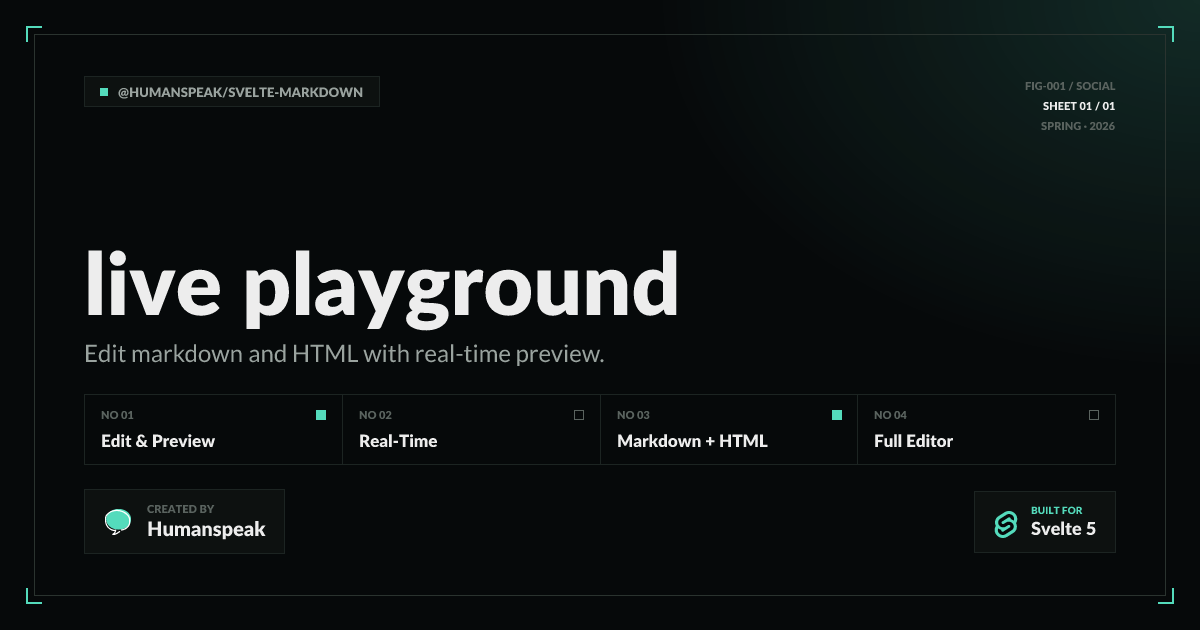Click the Built for Svelte 5 badge
The height and width of the screenshot is (630, 1200).
pos(1045,522)
